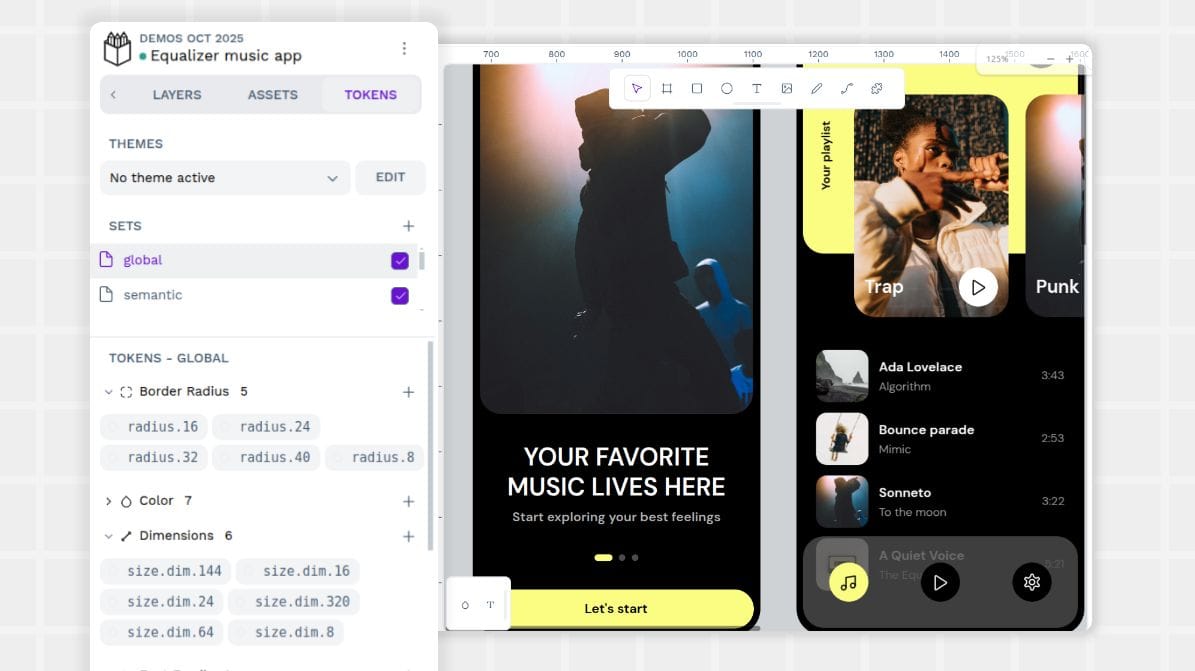The height and width of the screenshot is (671, 1195).
Task: Open the image upload tool
Action: click(787, 88)
